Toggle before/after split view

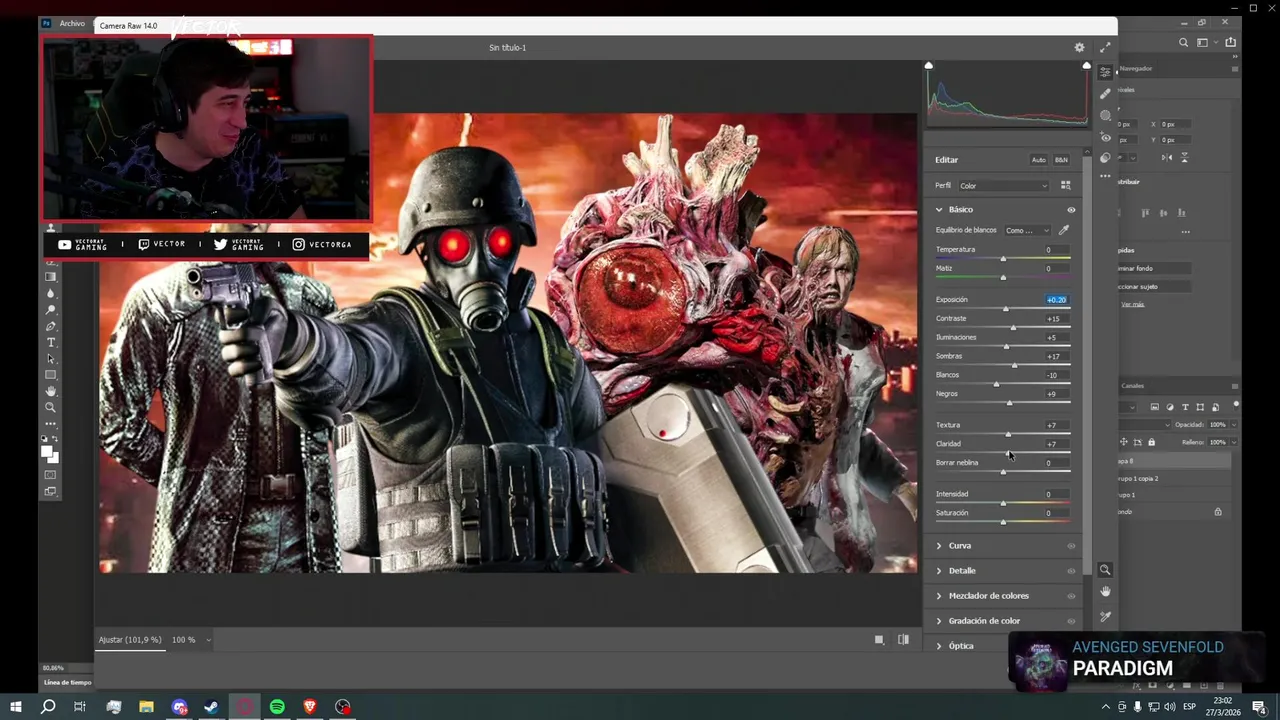coord(904,640)
